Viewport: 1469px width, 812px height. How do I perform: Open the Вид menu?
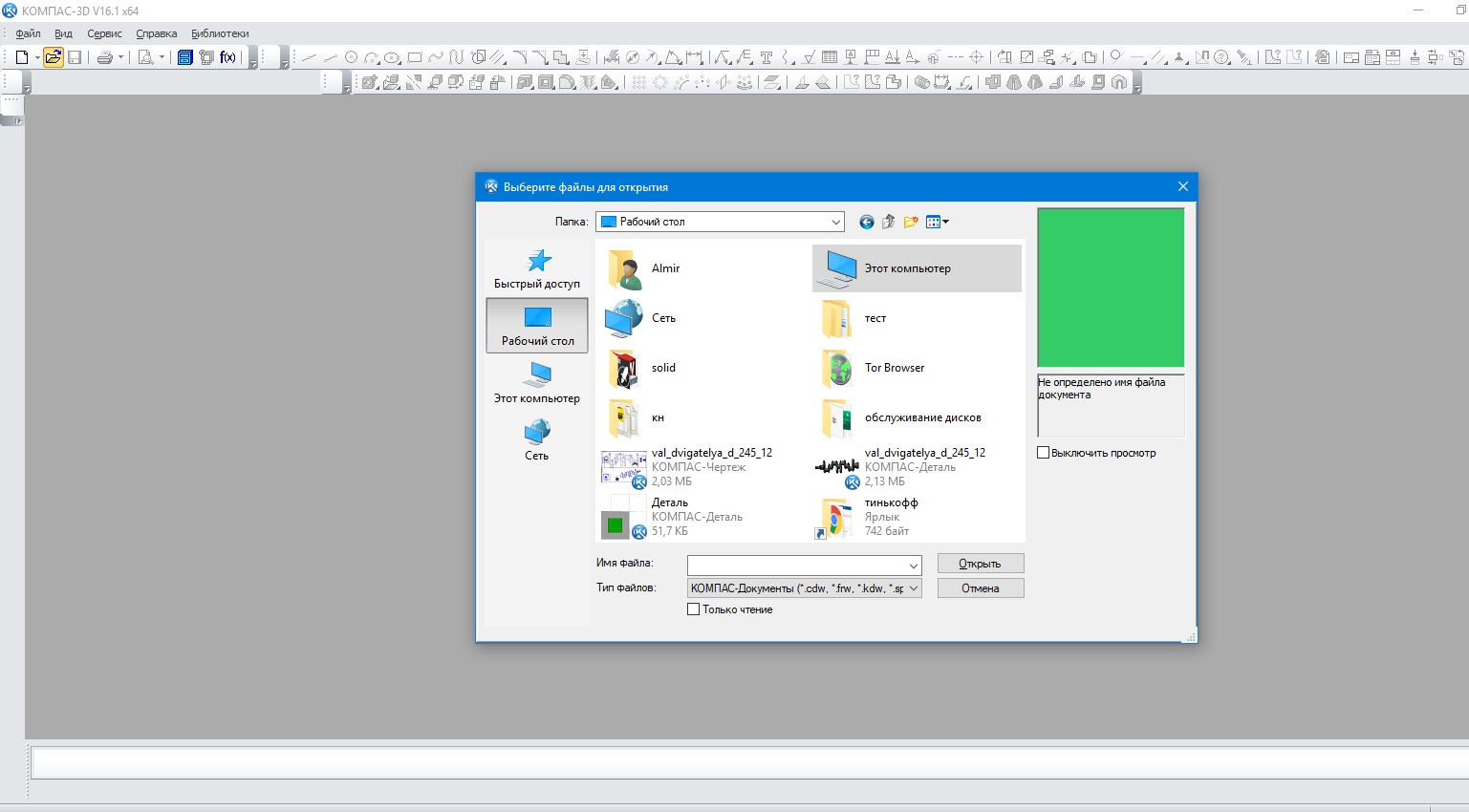coord(63,33)
